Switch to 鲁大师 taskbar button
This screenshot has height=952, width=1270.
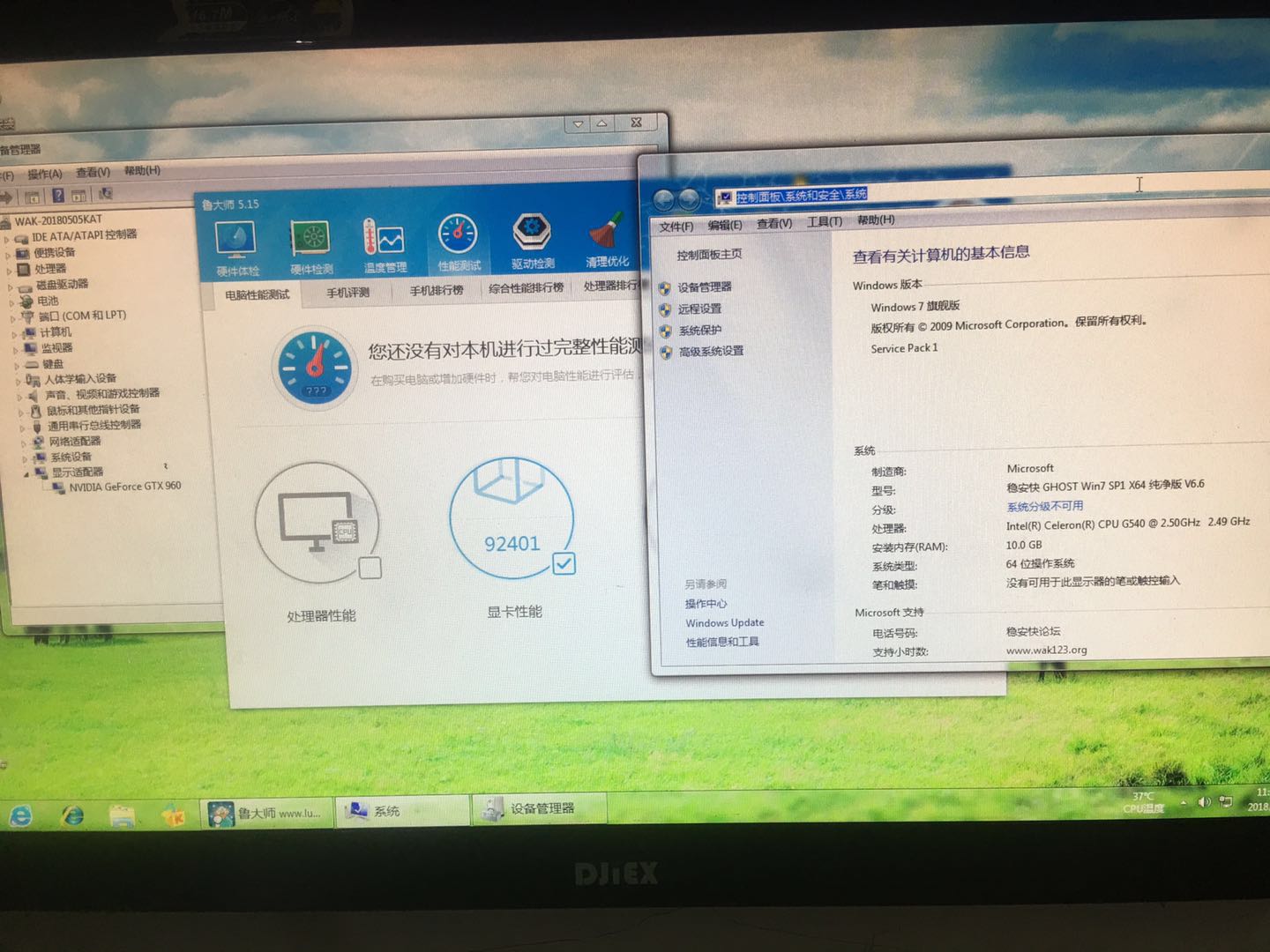point(266,813)
